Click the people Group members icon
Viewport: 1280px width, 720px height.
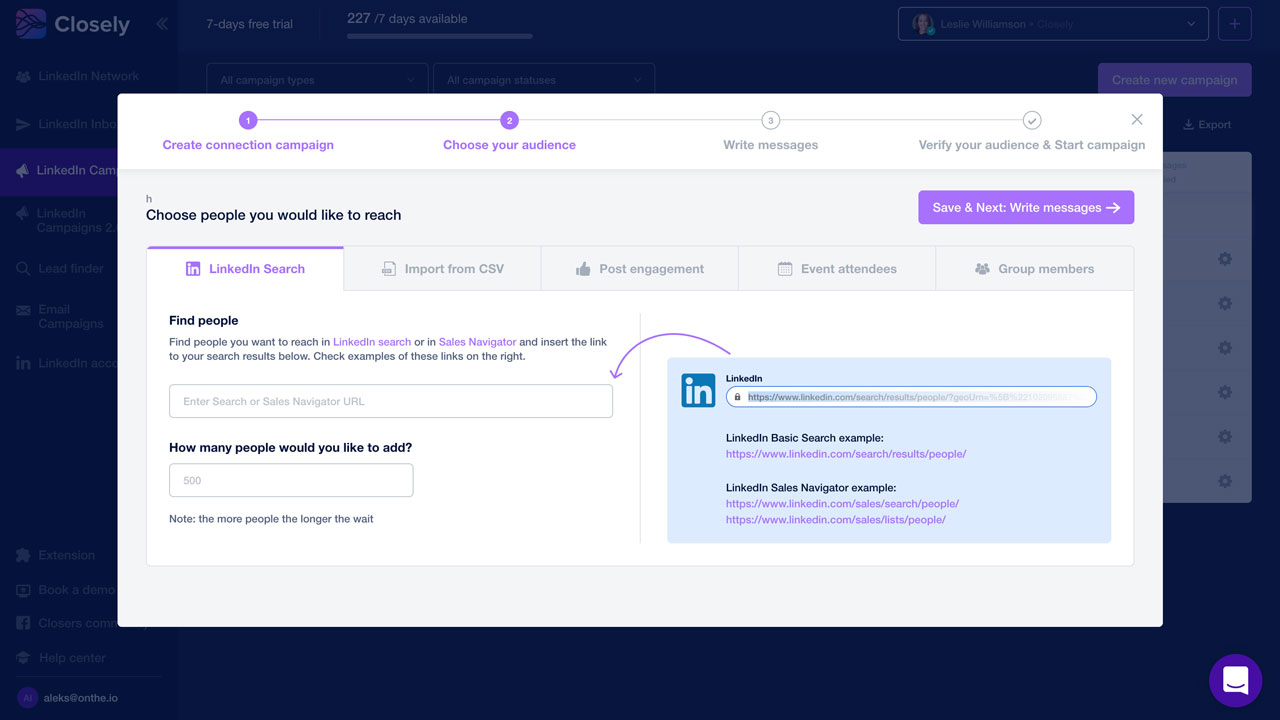pos(982,269)
